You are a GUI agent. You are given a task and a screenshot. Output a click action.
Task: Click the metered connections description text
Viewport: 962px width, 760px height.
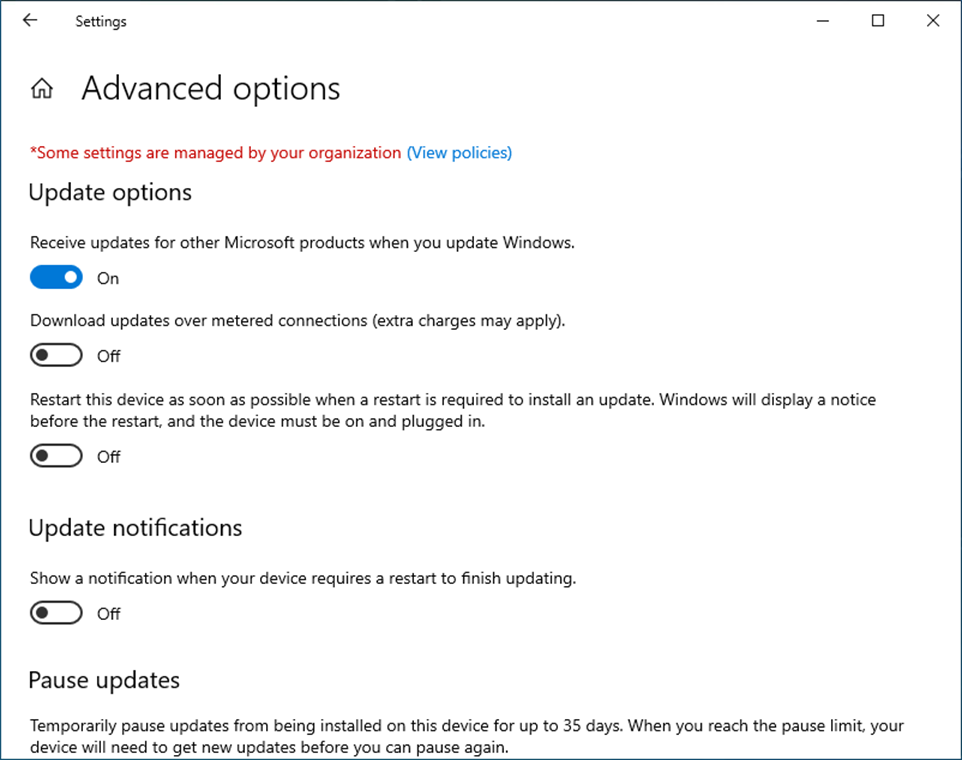point(298,321)
